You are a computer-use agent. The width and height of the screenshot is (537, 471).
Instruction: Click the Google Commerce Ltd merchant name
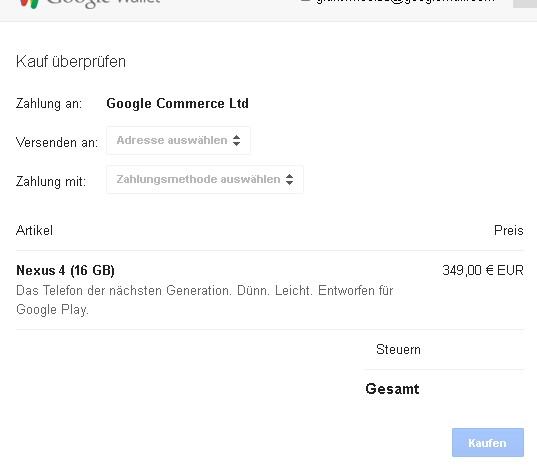[177, 103]
